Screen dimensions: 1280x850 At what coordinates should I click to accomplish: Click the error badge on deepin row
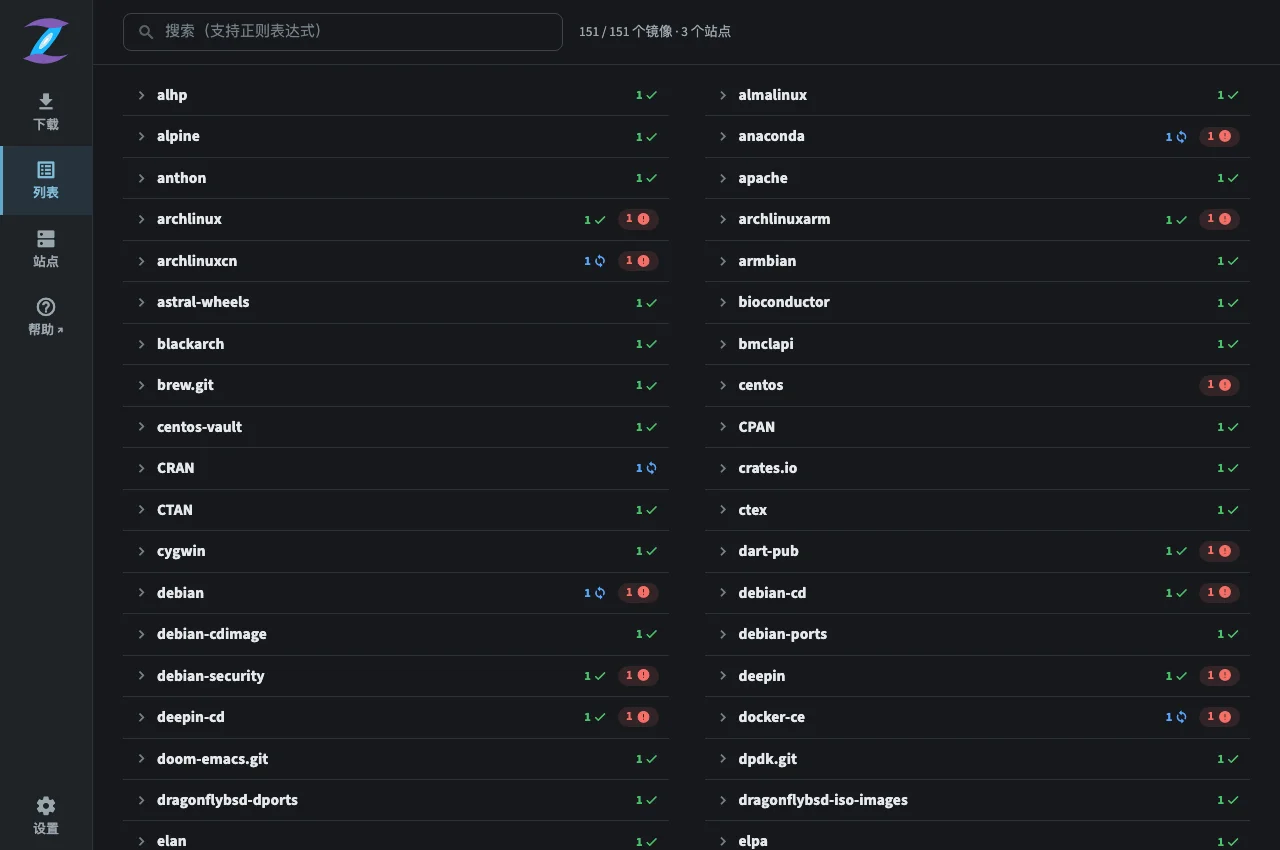coord(1219,676)
